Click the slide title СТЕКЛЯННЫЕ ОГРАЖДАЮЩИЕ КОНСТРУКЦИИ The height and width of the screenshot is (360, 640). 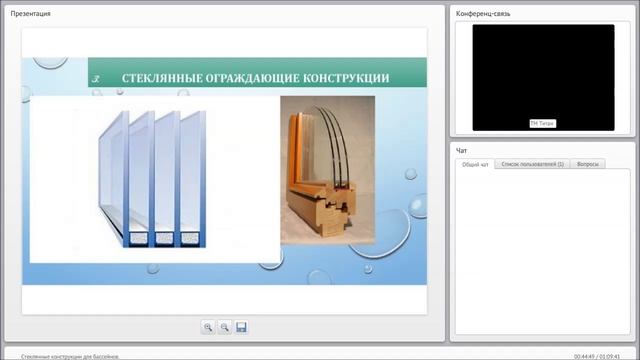click(256, 78)
